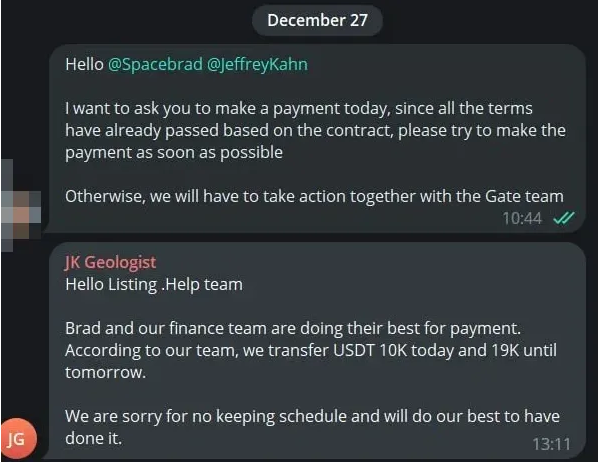Click the 'payment as soon as possible' line
The height and width of the screenshot is (462, 598).
tap(174, 153)
